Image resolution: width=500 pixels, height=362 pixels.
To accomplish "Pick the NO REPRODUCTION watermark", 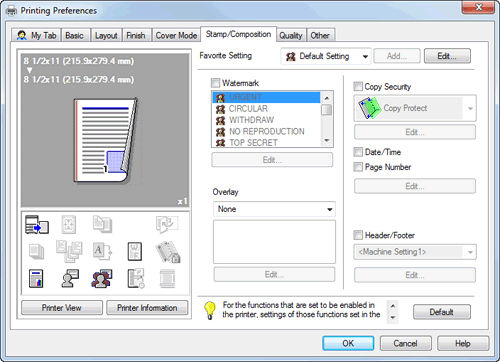I will (x=266, y=131).
